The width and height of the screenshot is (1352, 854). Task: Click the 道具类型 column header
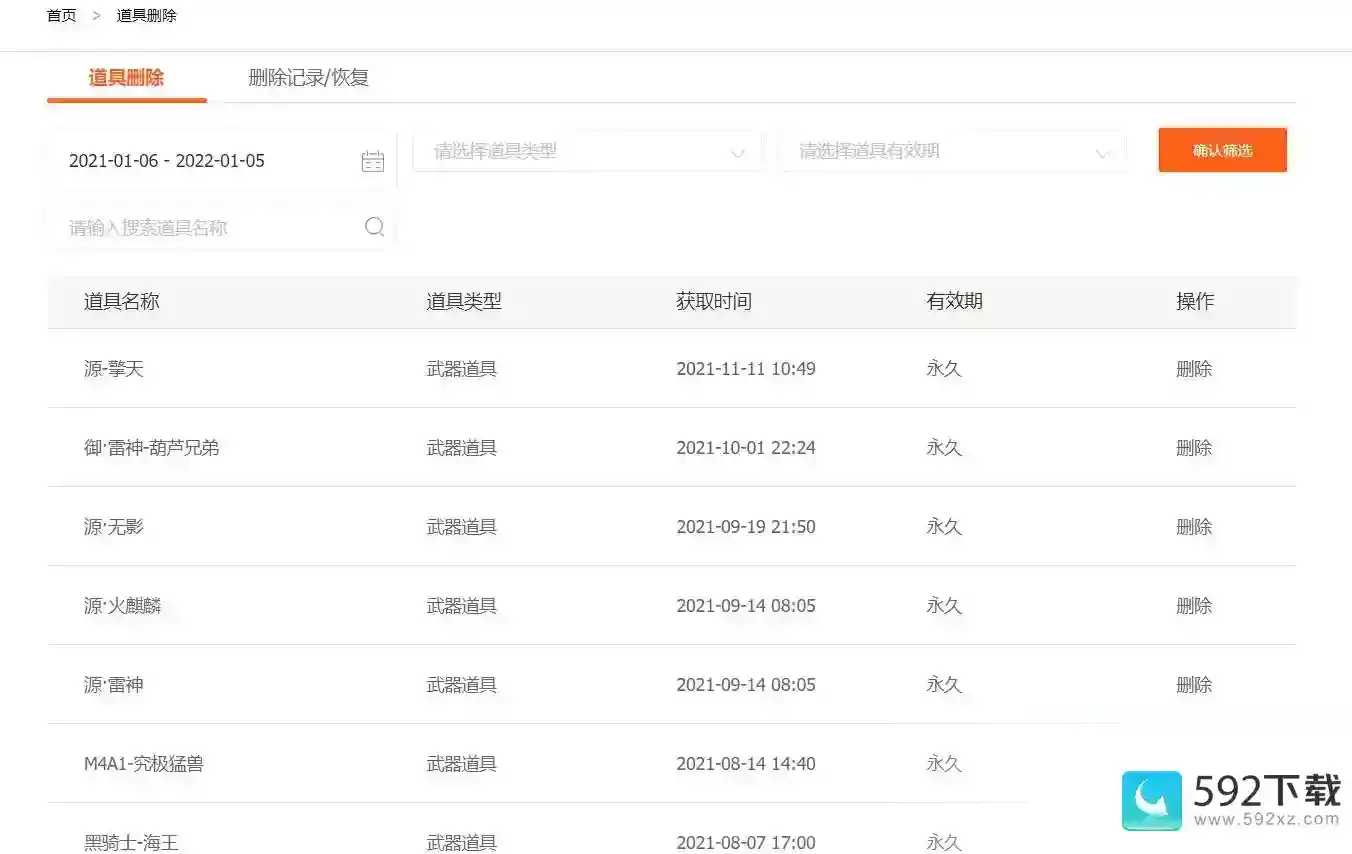coord(464,301)
